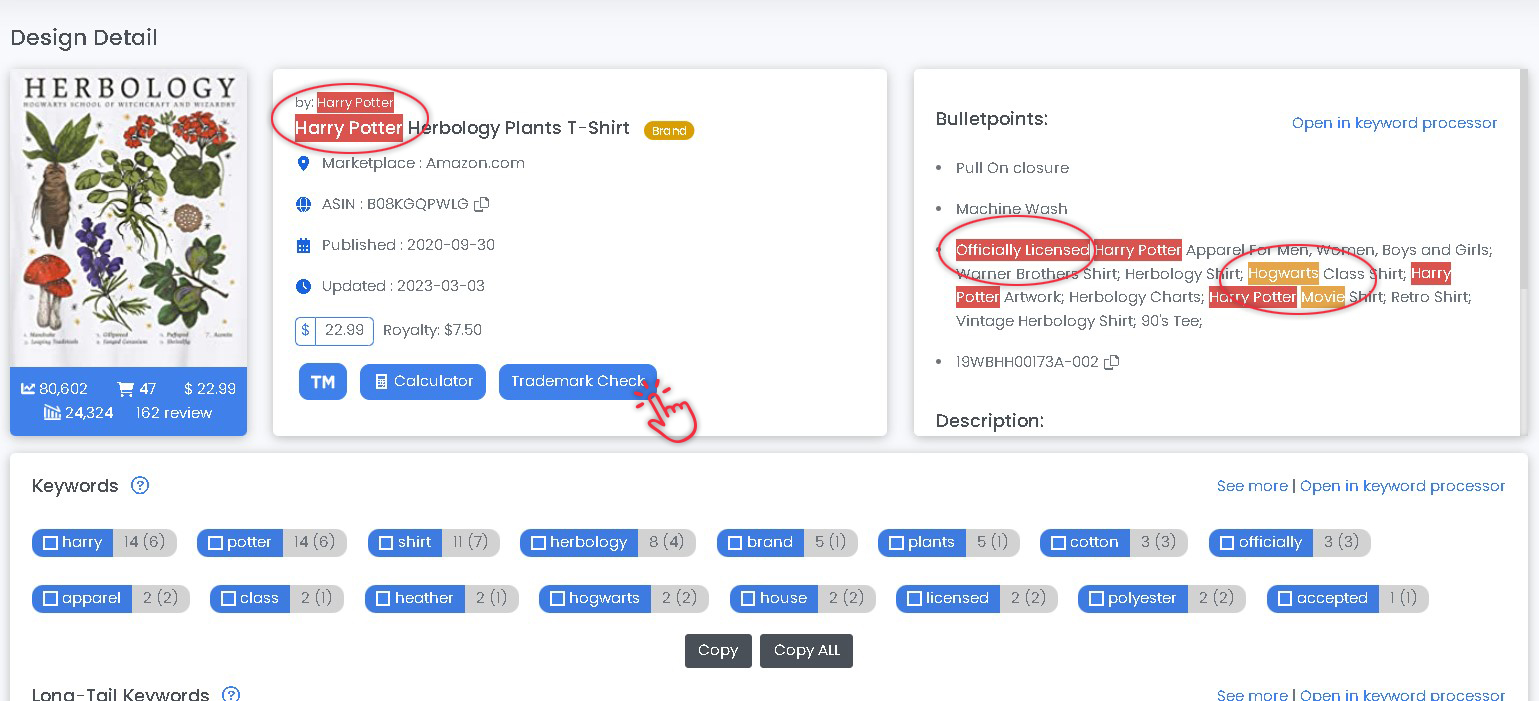Click the Copy ALL button
This screenshot has height=701, width=1539.
tap(806, 650)
